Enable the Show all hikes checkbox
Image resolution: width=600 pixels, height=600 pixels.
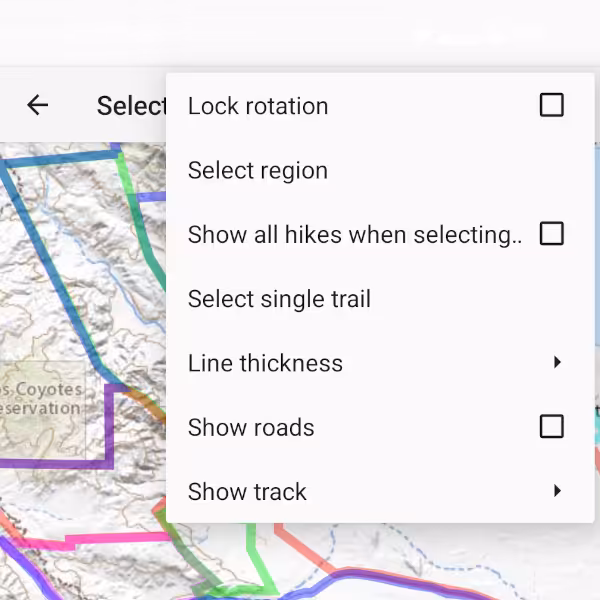(551, 234)
